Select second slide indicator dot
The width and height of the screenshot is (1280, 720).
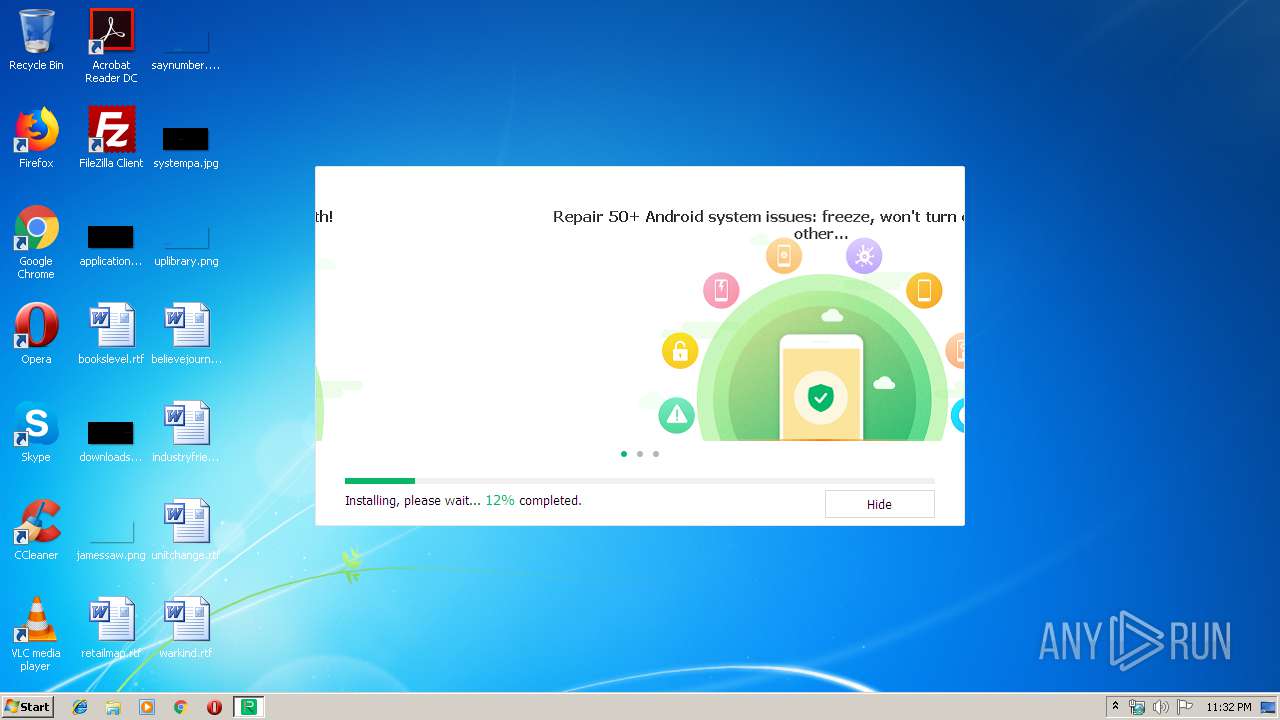[x=640, y=454]
